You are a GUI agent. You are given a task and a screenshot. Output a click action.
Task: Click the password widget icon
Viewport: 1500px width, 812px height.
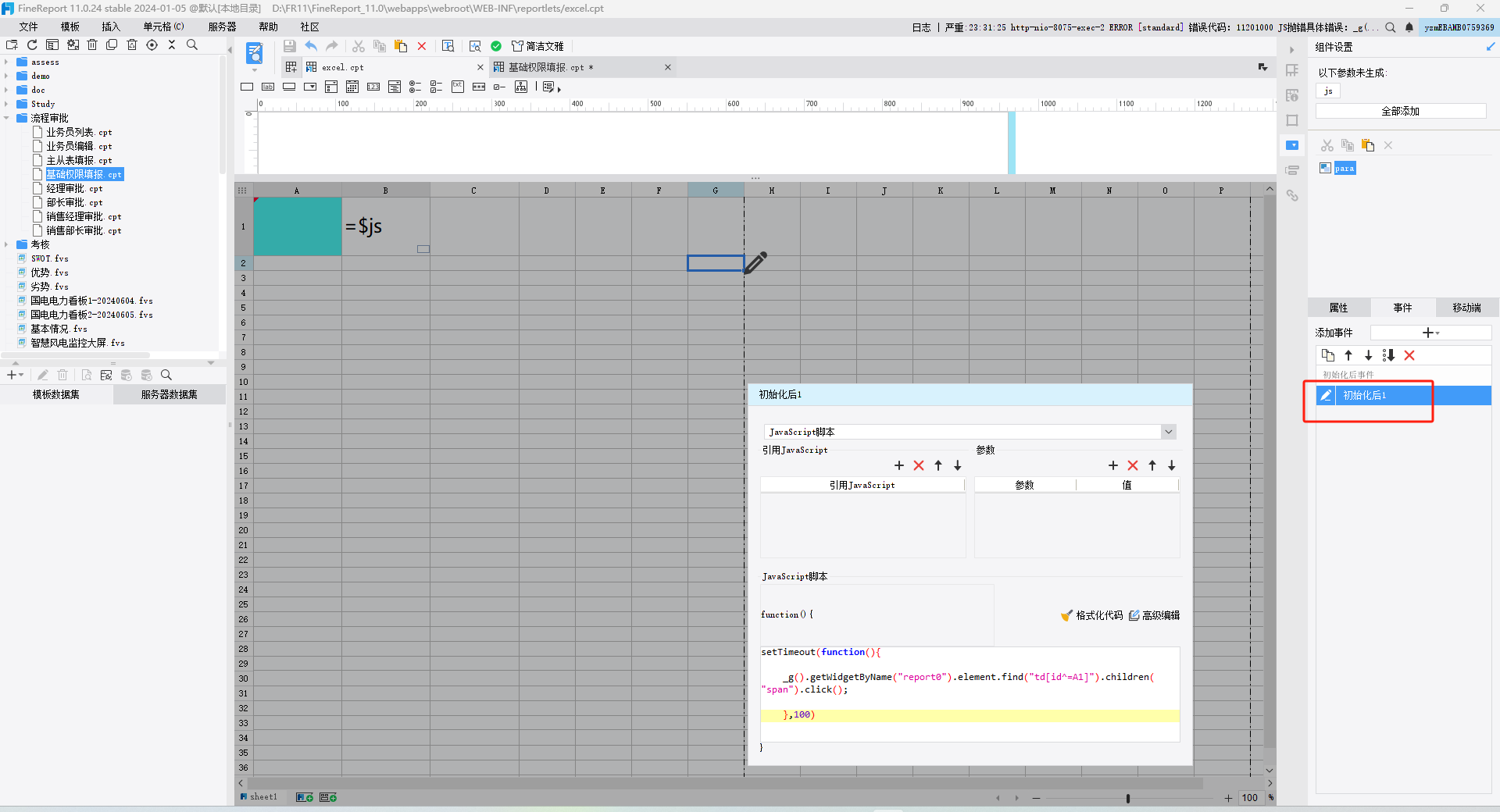(479, 87)
